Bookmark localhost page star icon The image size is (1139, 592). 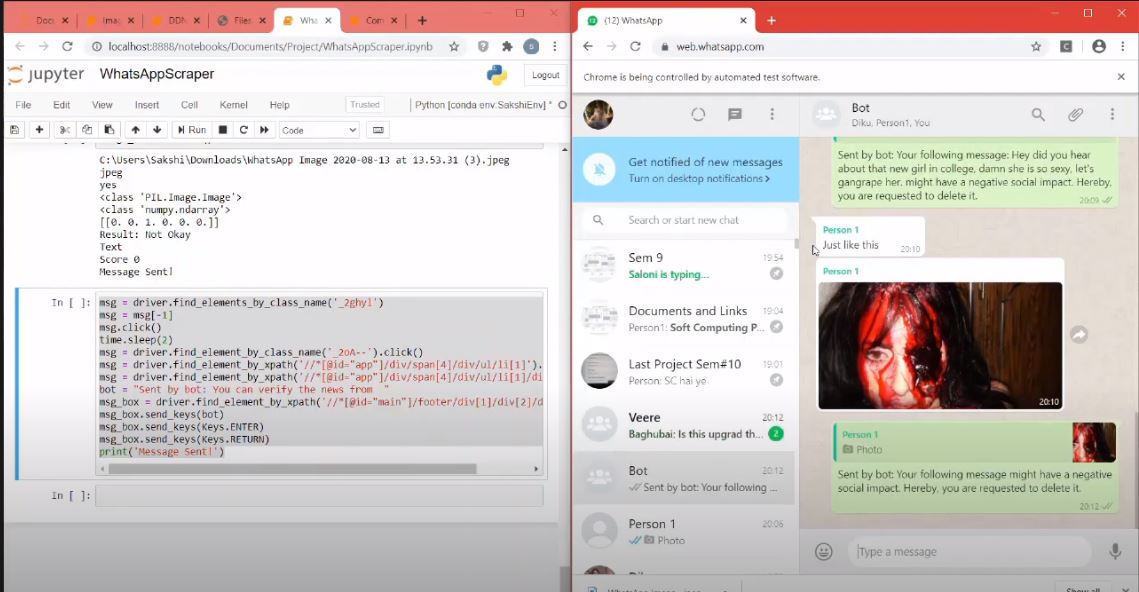pyautogui.click(x=454, y=46)
